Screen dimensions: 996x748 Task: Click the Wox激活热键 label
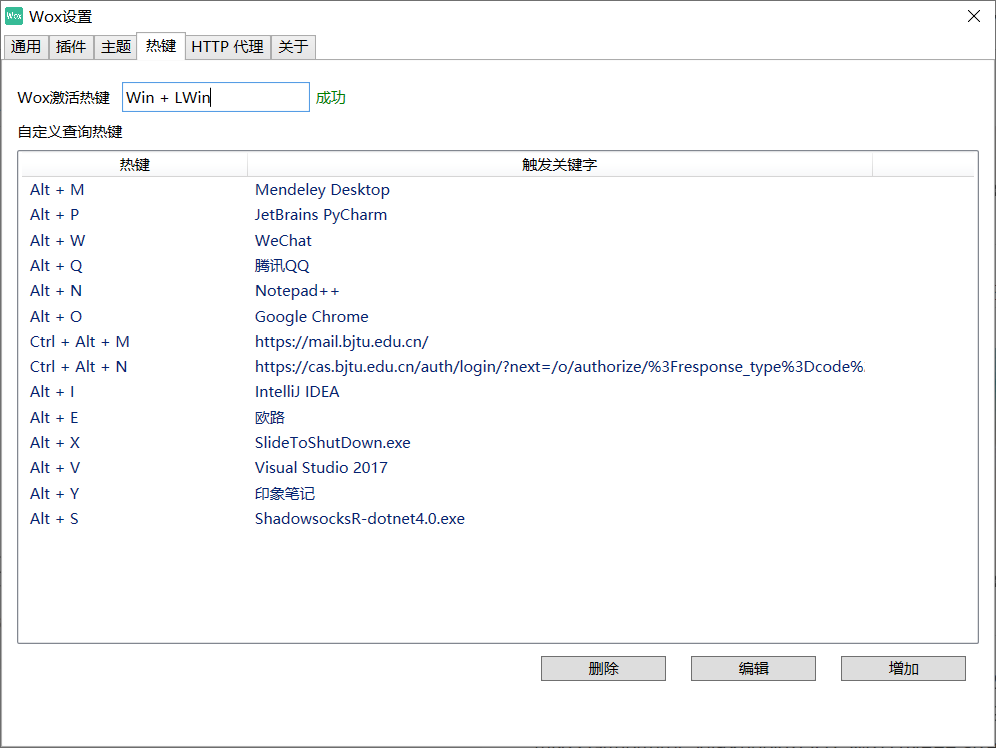tap(64, 98)
